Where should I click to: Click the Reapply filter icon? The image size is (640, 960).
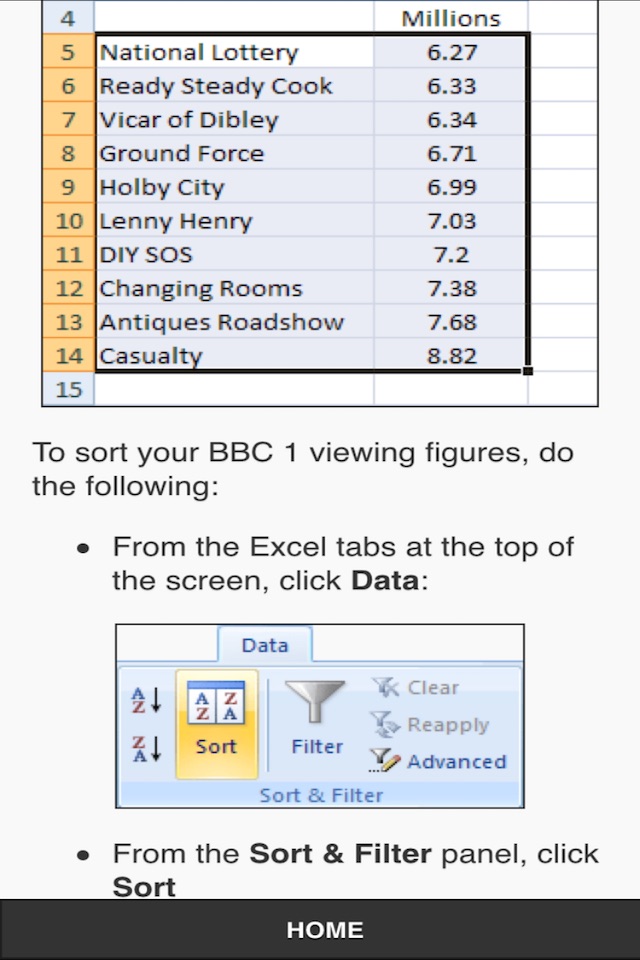(386, 724)
